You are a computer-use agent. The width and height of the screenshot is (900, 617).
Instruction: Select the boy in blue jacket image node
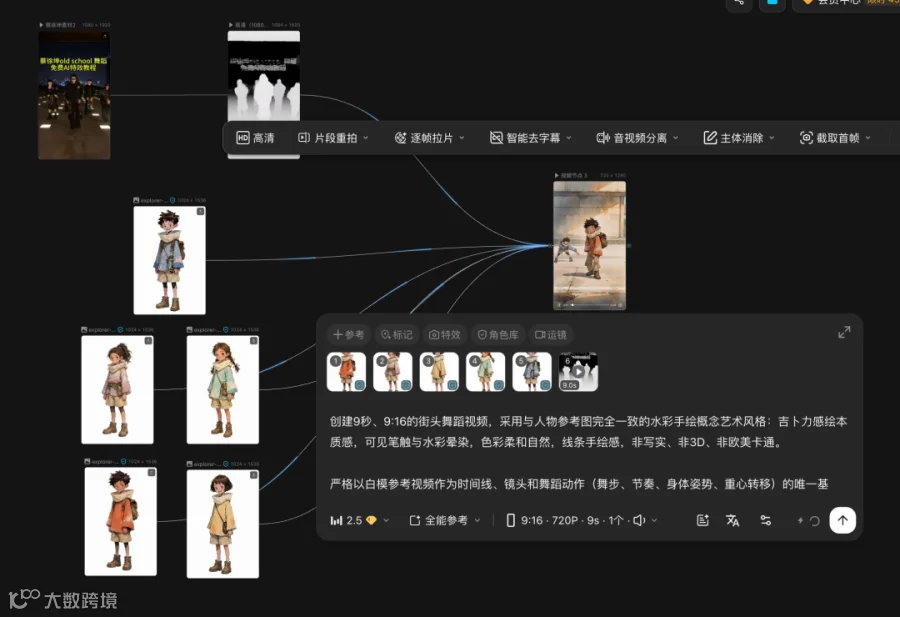[x=169, y=261]
